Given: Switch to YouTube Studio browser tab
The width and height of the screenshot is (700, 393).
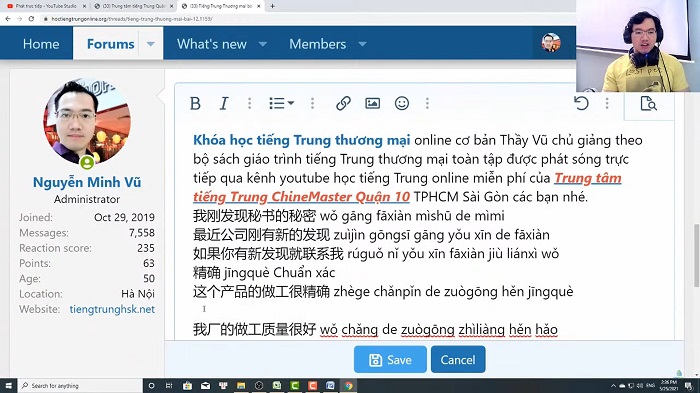Looking at the screenshot, I should 46,6.
